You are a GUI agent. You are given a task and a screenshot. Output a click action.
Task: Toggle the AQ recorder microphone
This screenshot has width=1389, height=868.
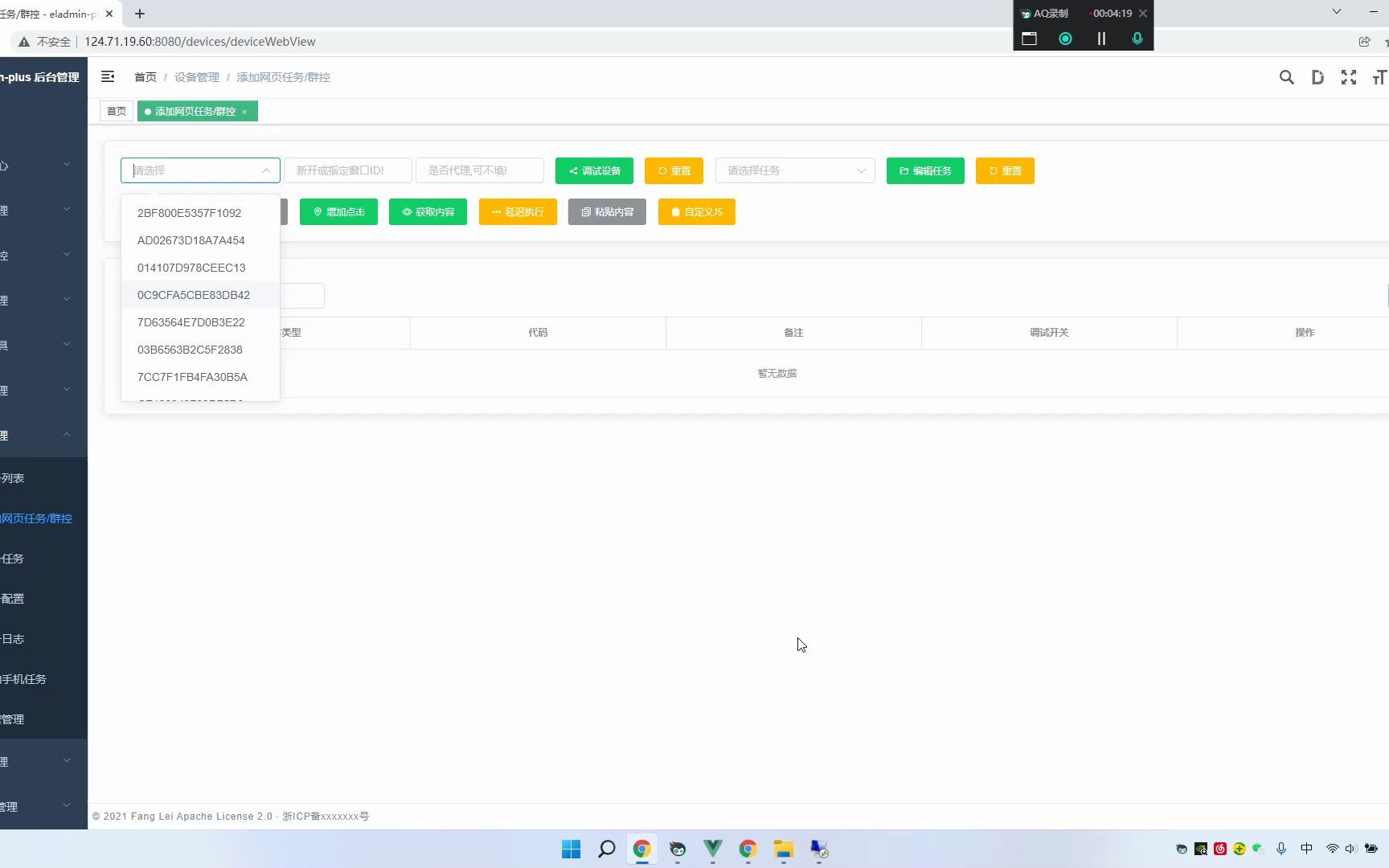pos(1137,39)
